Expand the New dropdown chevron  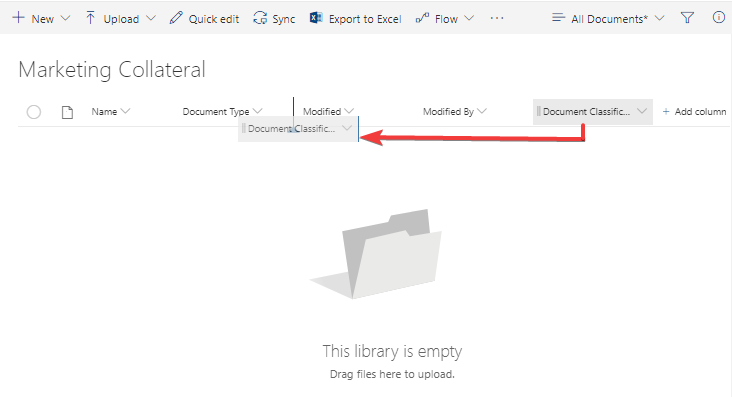(65, 18)
